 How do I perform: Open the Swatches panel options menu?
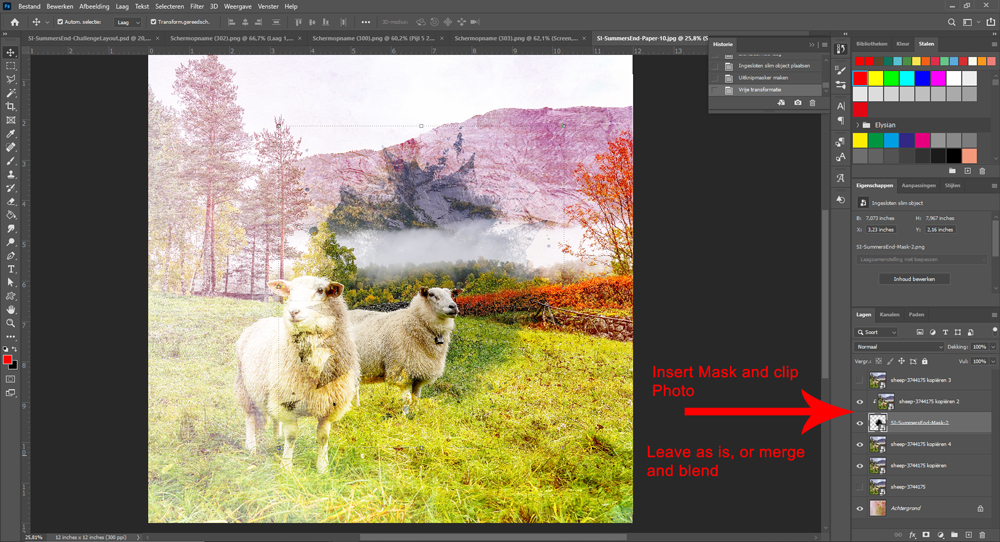coord(994,44)
